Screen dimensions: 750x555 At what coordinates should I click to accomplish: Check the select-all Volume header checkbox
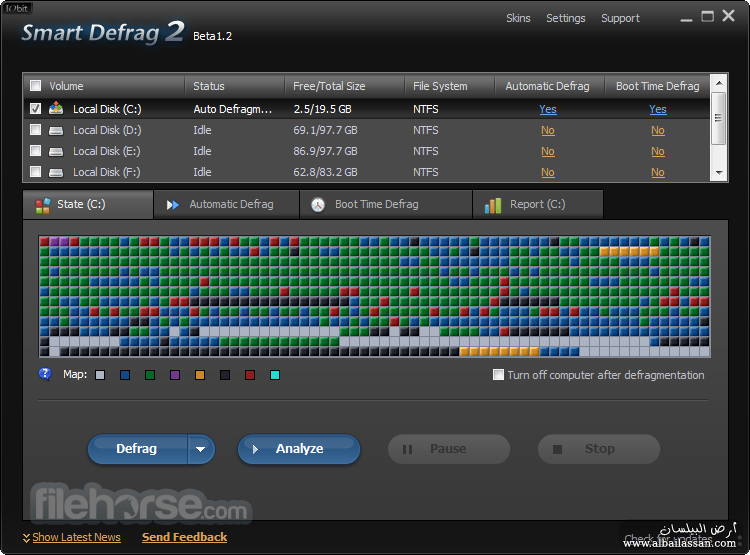click(x=35, y=86)
